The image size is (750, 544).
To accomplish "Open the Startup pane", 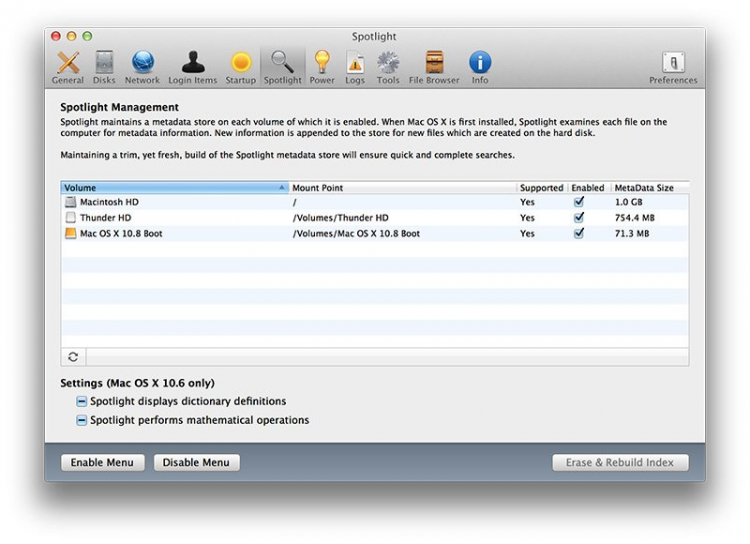I will 241,67.
